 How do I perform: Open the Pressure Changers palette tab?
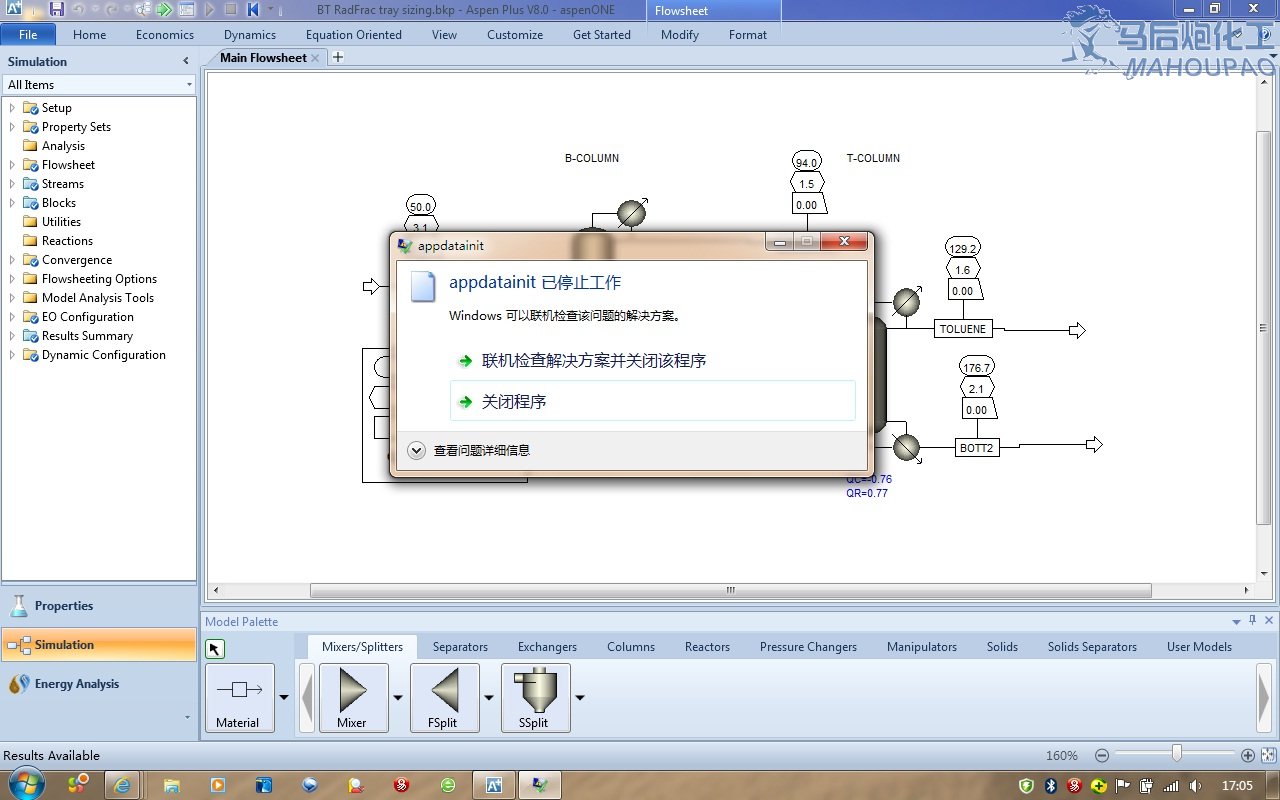point(808,647)
